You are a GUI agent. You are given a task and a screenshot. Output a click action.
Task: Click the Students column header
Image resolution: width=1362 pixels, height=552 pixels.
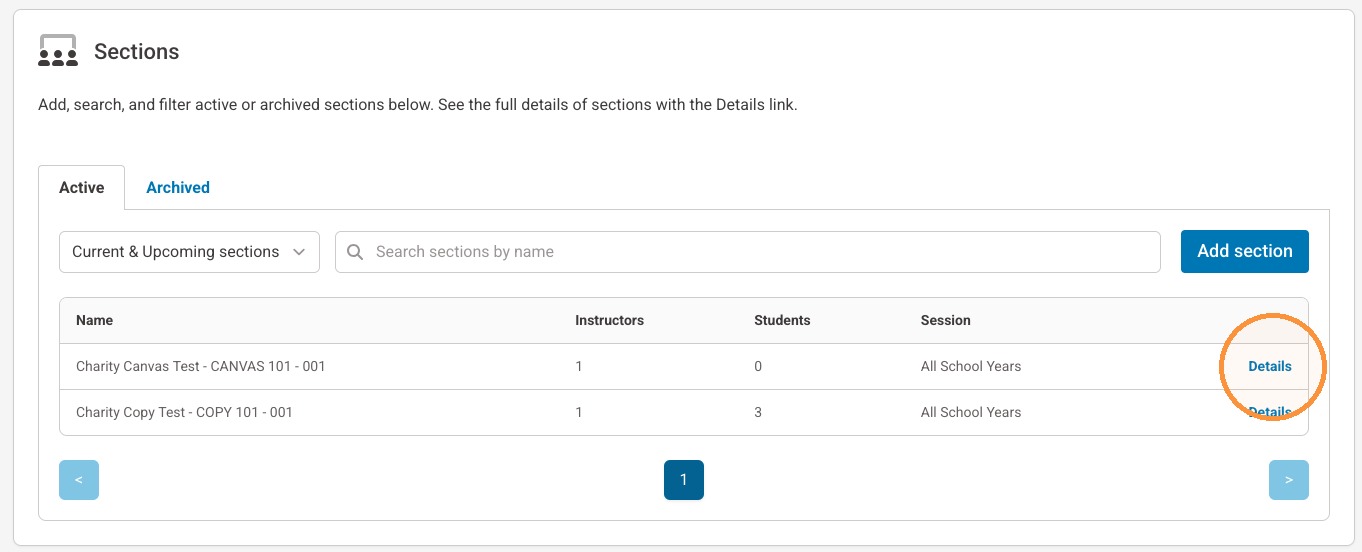(x=782, y=320)
